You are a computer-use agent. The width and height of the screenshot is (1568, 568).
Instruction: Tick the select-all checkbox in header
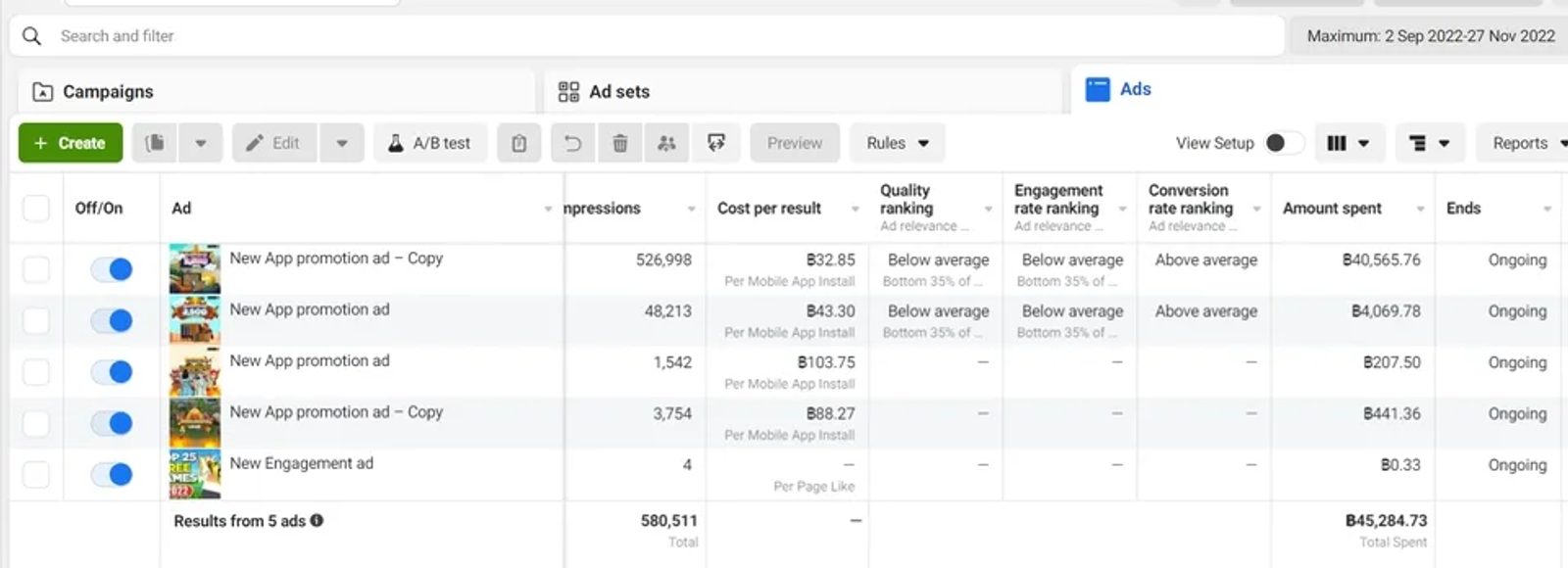[x=36, y=208]
